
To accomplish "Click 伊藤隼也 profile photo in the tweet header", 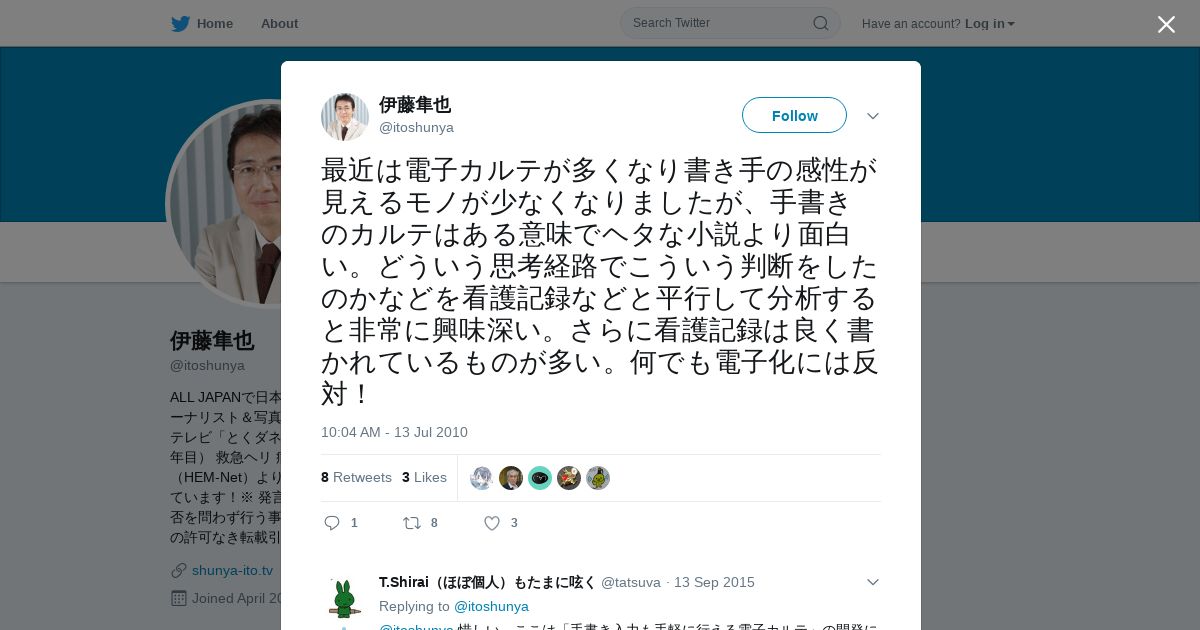I will [x=345, y=116].
